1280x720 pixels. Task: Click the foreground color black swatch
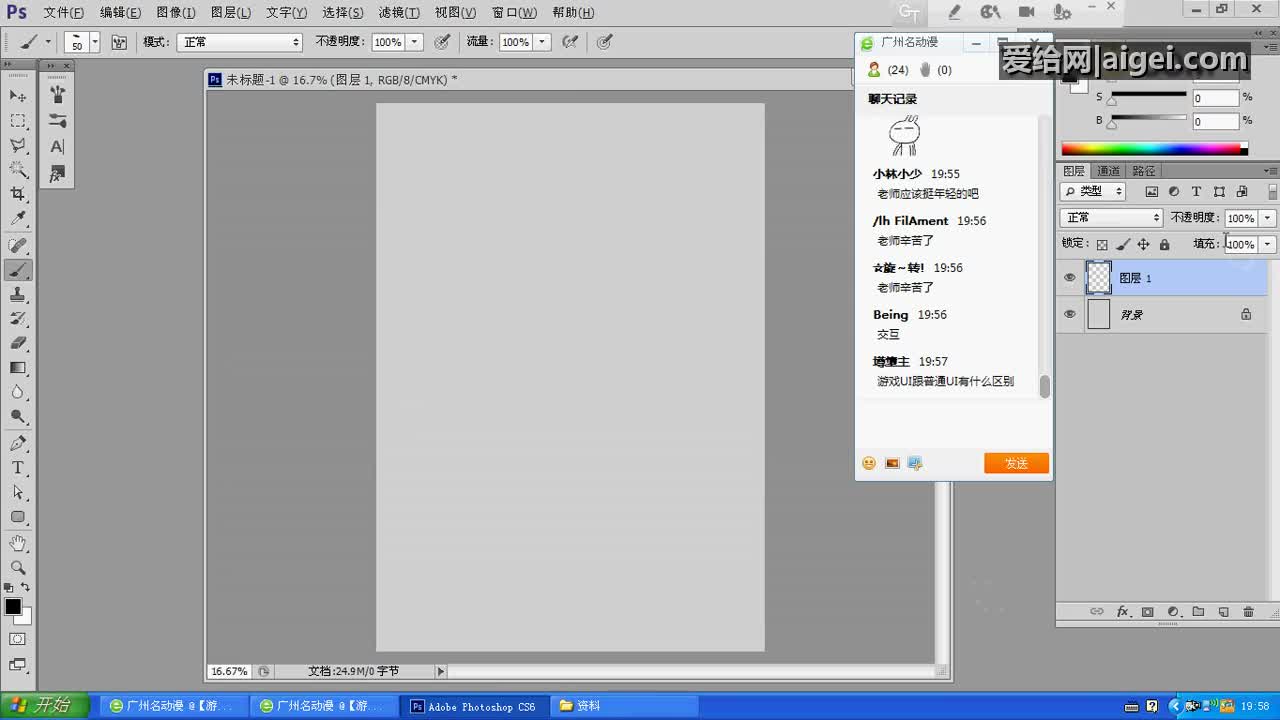(x=13, y=606)
